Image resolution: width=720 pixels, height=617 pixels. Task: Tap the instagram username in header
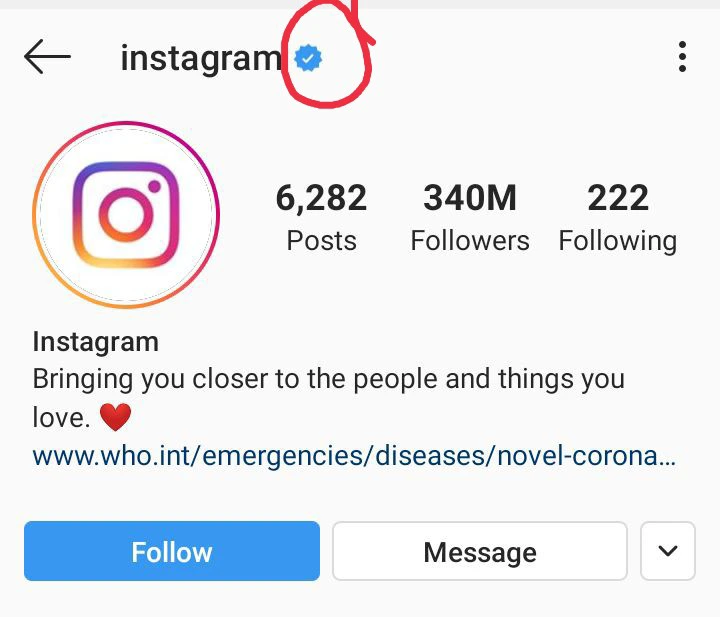pyautogui.click(x=201, y=59)
